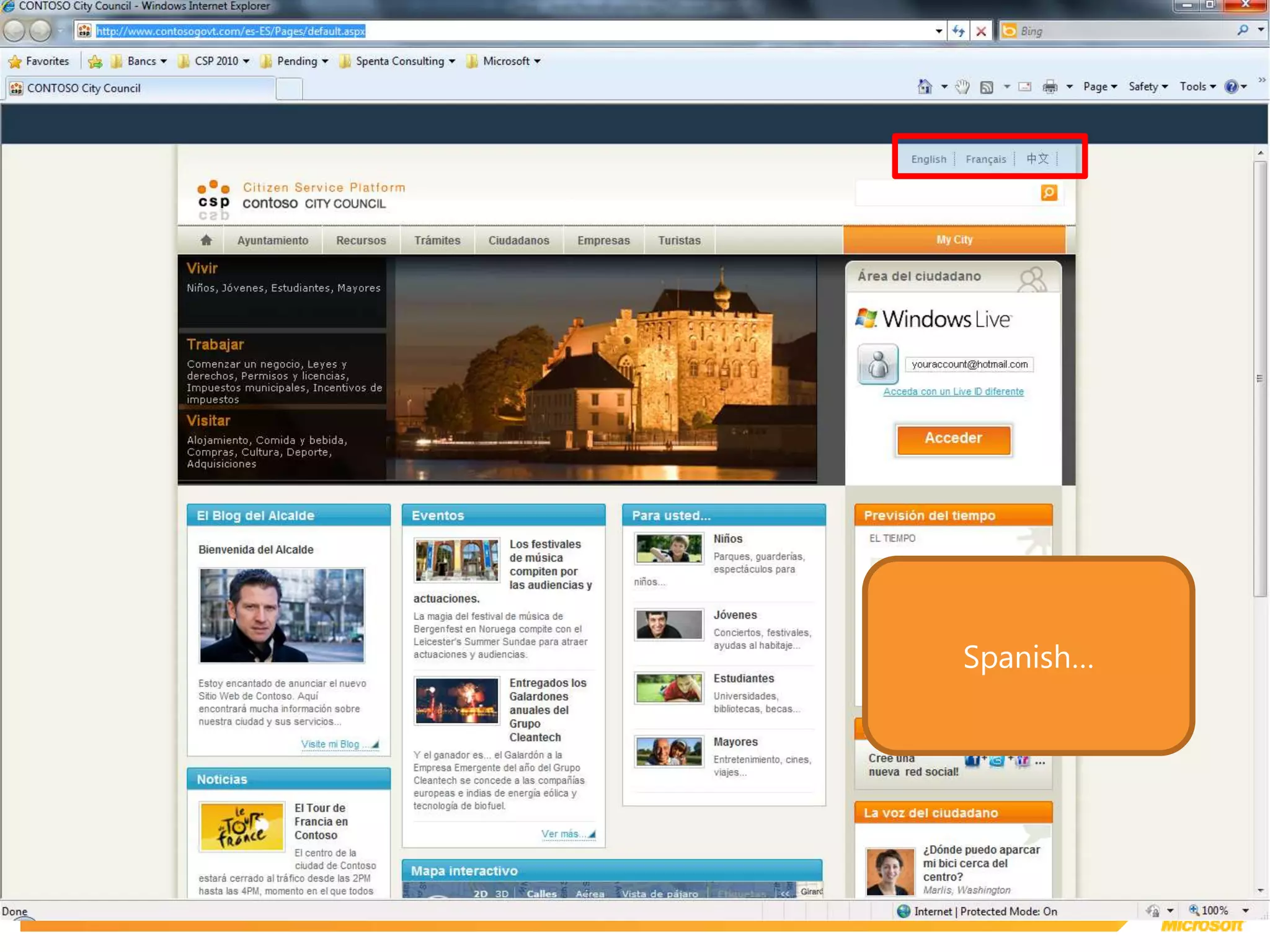The width and height of the screenshot is (1270, 952).
Task: Click the Add to Favorites Bar star
Action: point(95,61)
